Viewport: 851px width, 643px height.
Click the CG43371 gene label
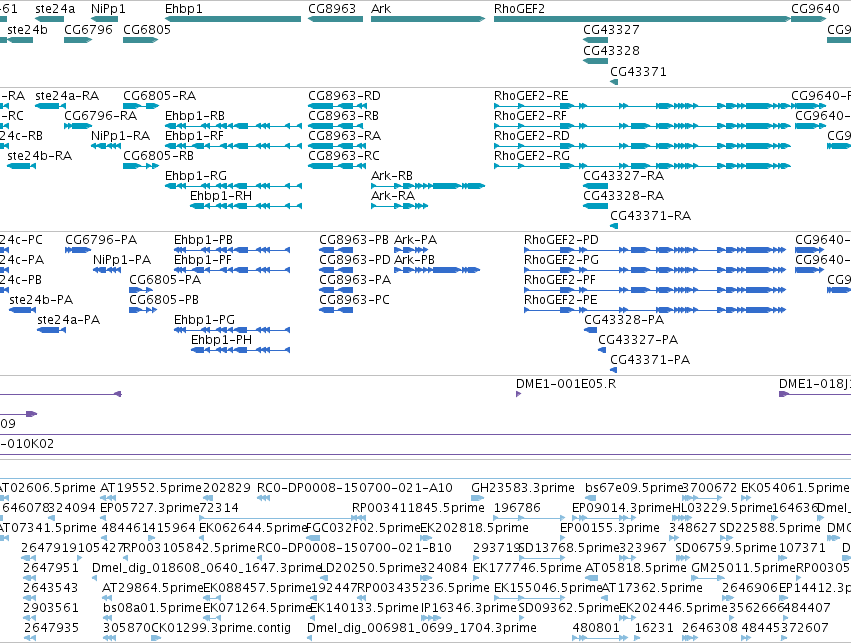[x=638, y=72]
